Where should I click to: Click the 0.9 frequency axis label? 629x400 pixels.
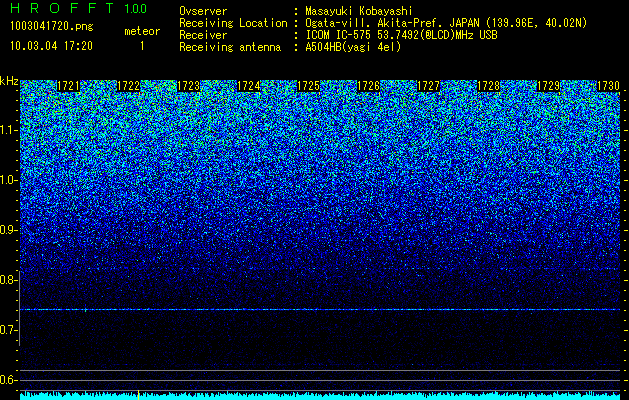click(x=9, y=230)
